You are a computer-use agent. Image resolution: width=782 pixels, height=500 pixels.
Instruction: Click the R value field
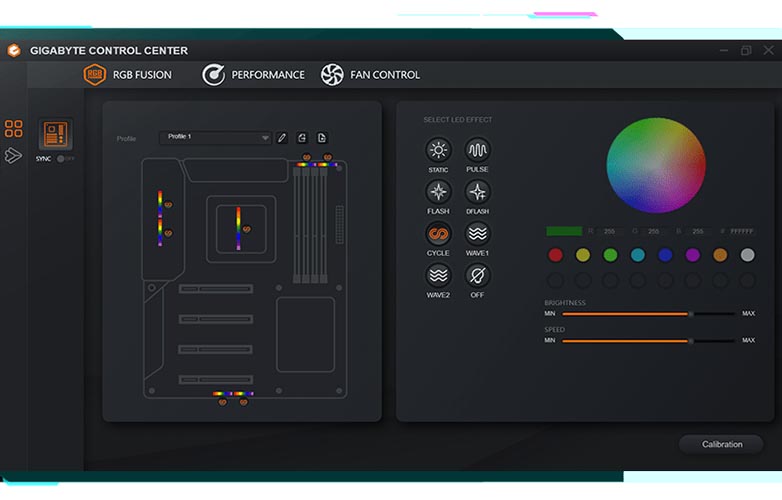click(609, 231)
